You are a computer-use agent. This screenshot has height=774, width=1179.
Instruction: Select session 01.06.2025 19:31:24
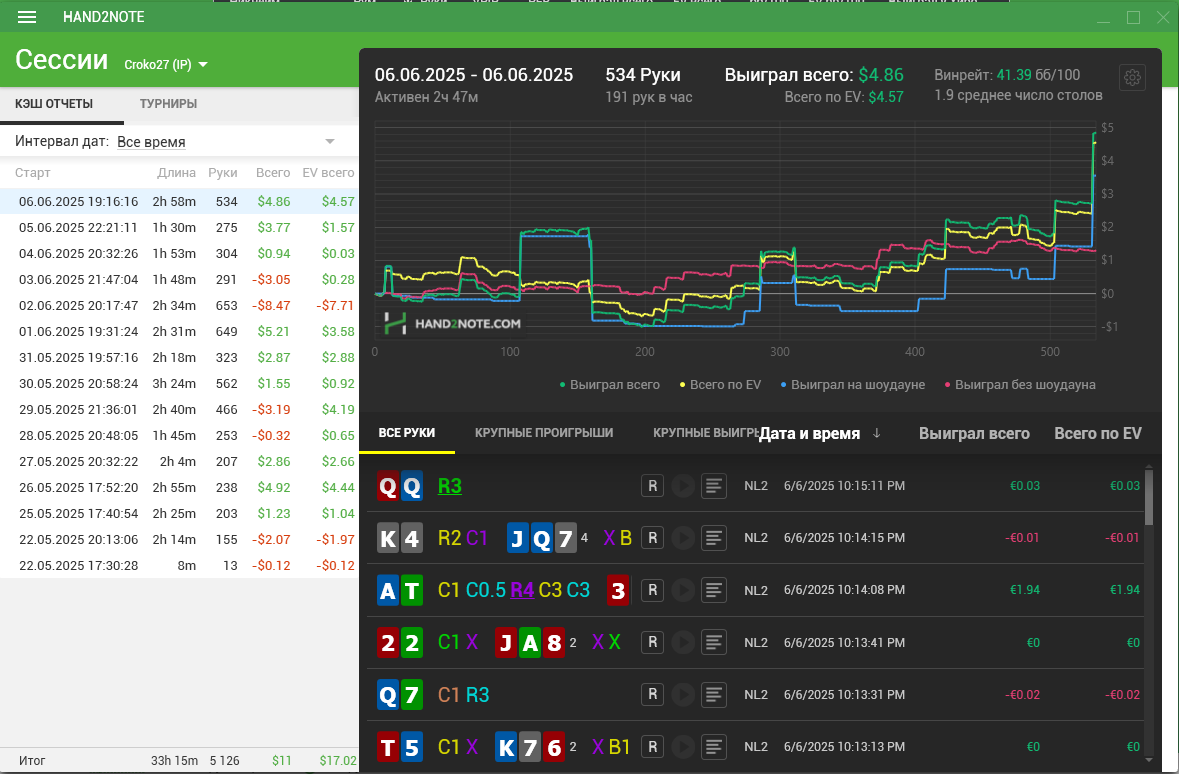(179, 331)
